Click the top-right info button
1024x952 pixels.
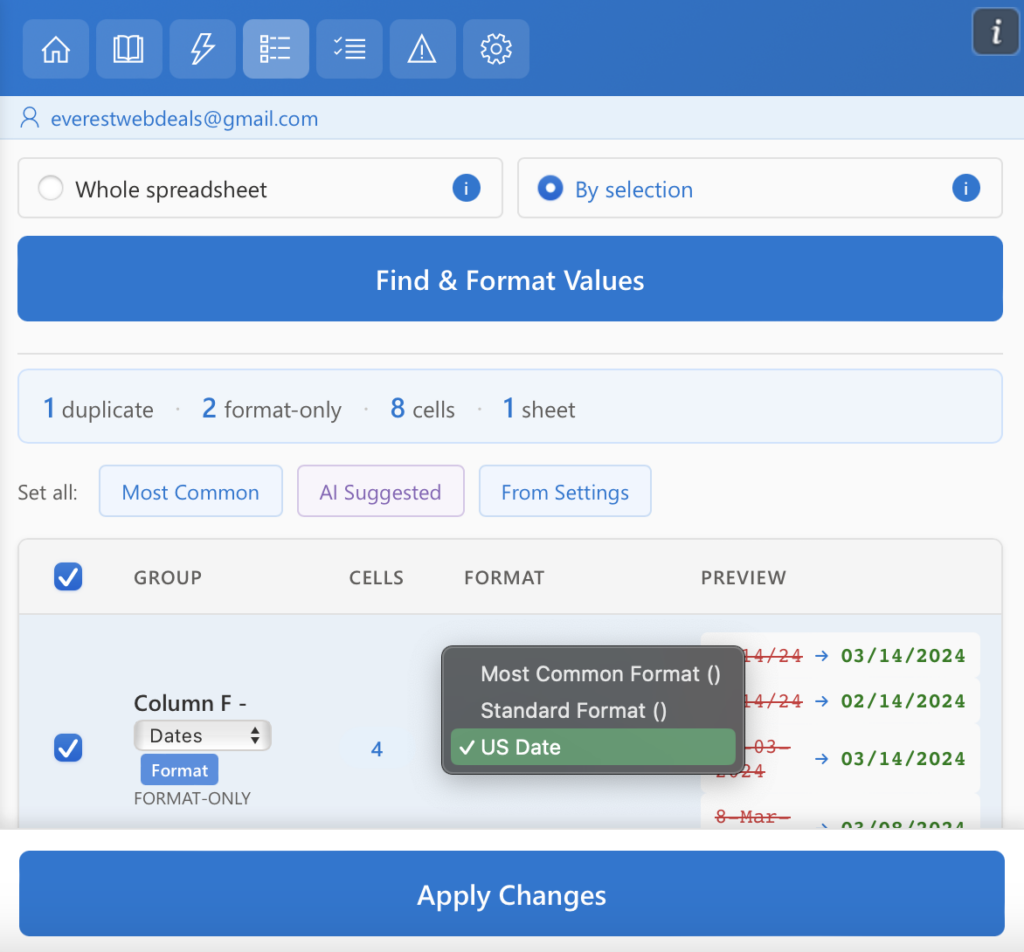click(x=995, y=33)
